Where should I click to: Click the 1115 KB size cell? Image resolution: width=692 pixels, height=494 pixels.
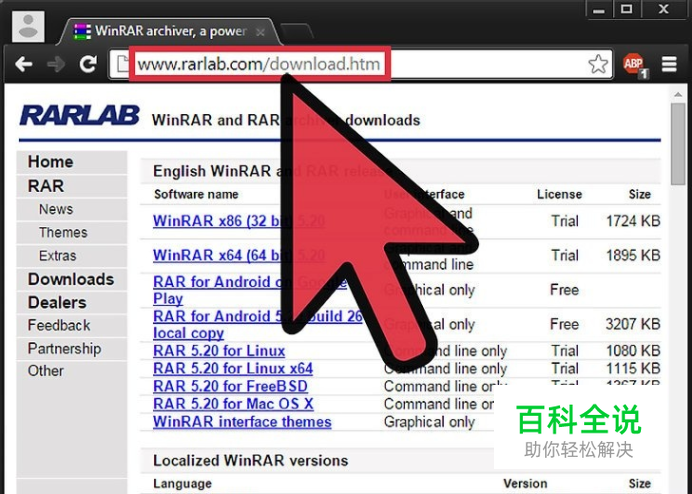633,369
